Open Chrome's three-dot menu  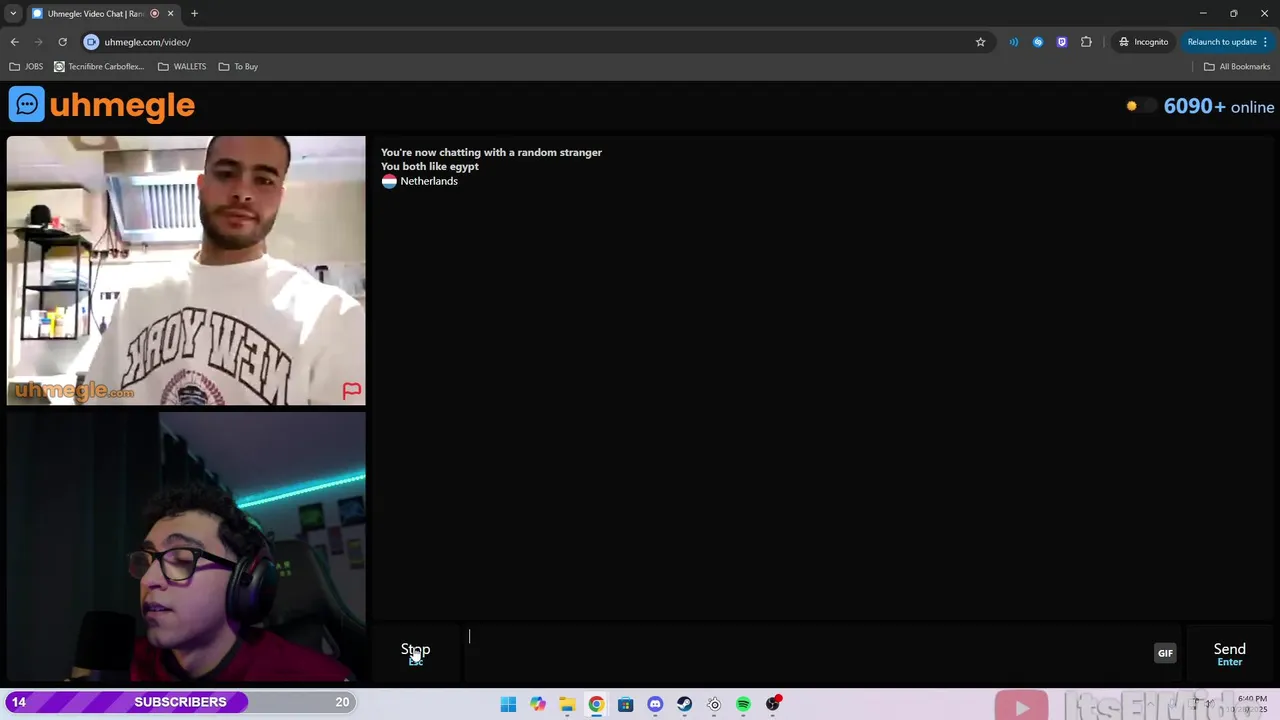[x=1266, y=42]
